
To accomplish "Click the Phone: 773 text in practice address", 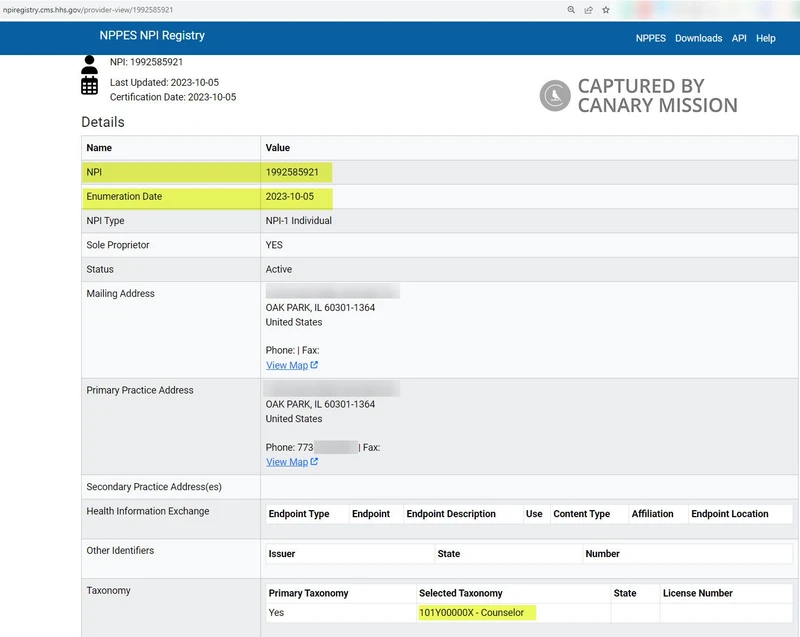I will pos(289,447).
